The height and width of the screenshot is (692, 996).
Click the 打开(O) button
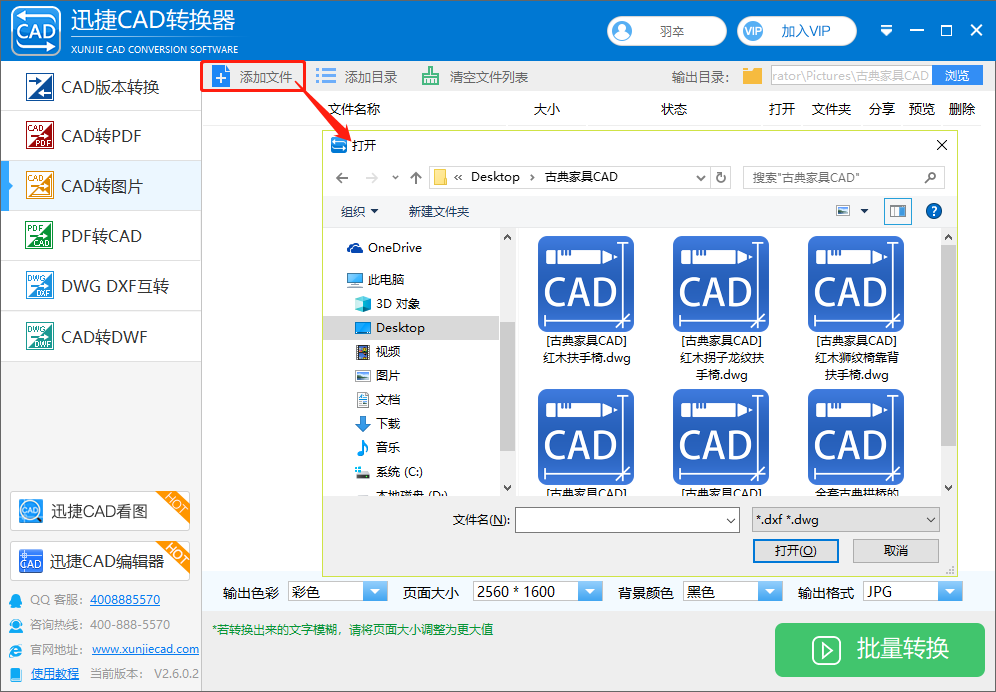(x=796, y=551)
